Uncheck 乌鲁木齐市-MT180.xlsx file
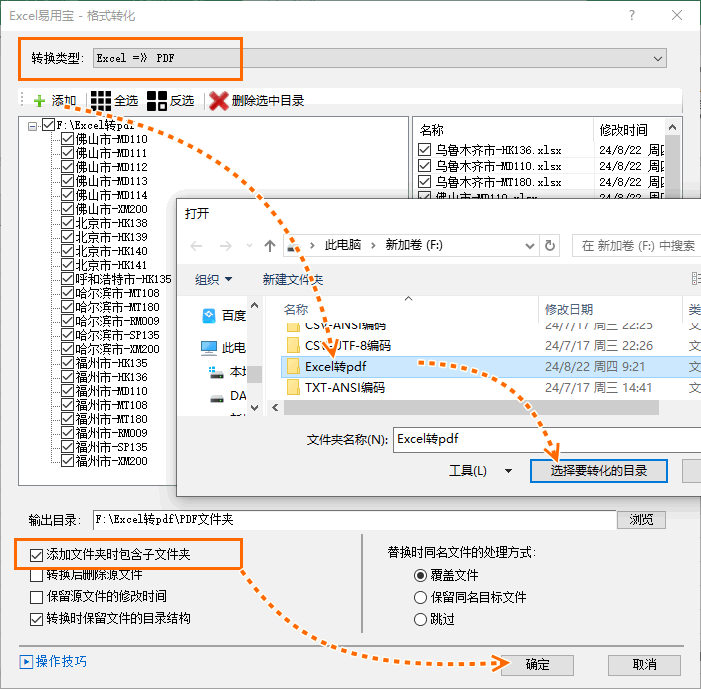The width and height of the screenshot is (701, 689). pyautogui.click(x=424, y=182)
